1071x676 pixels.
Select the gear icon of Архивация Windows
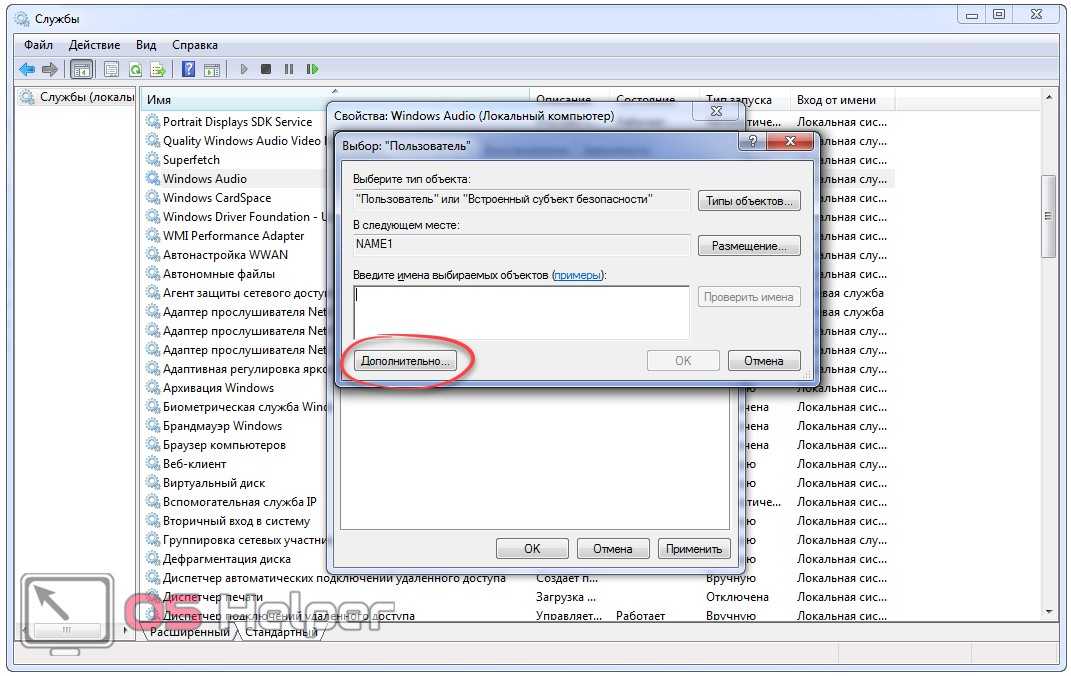tap(153, 388)
